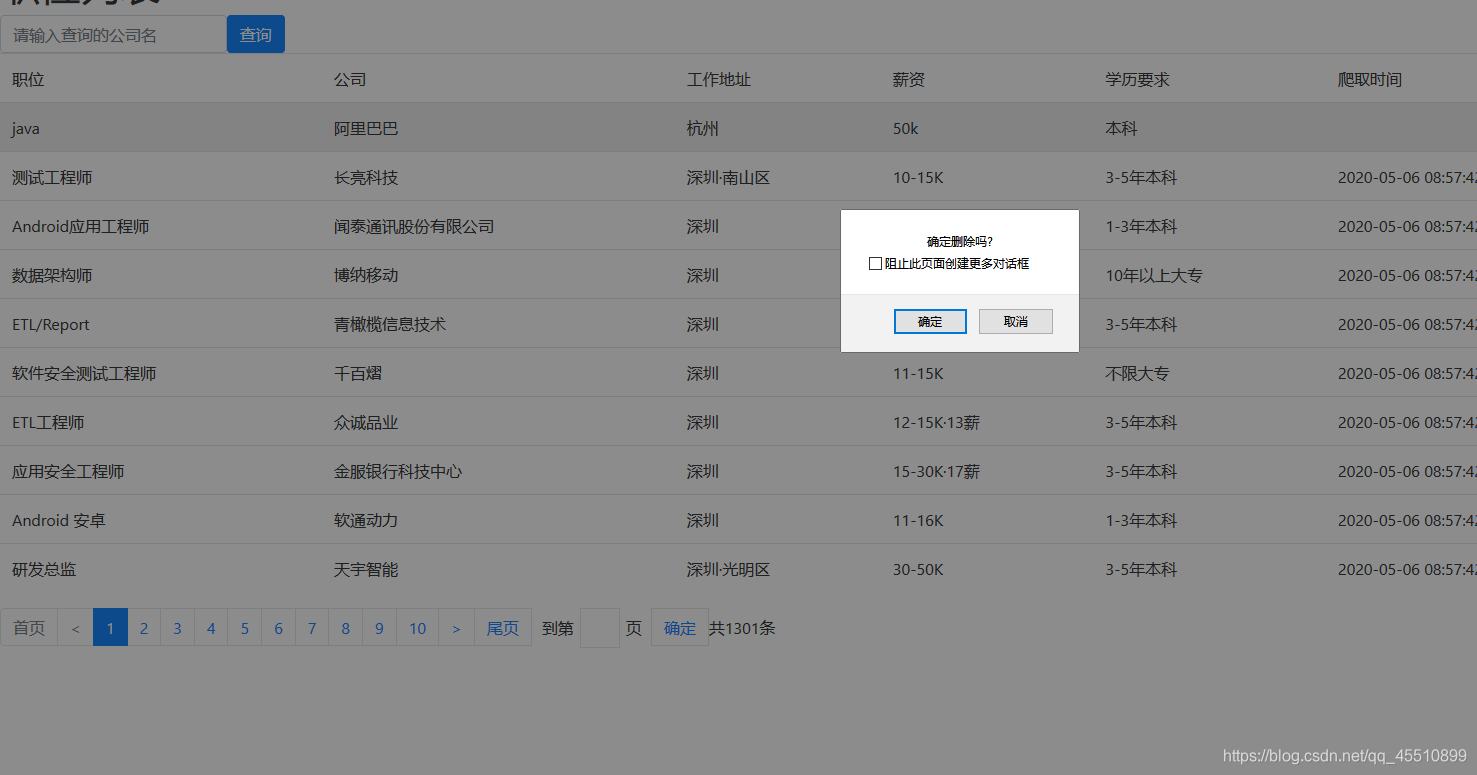Click the 10-15K salary cell

pos(918,177)
